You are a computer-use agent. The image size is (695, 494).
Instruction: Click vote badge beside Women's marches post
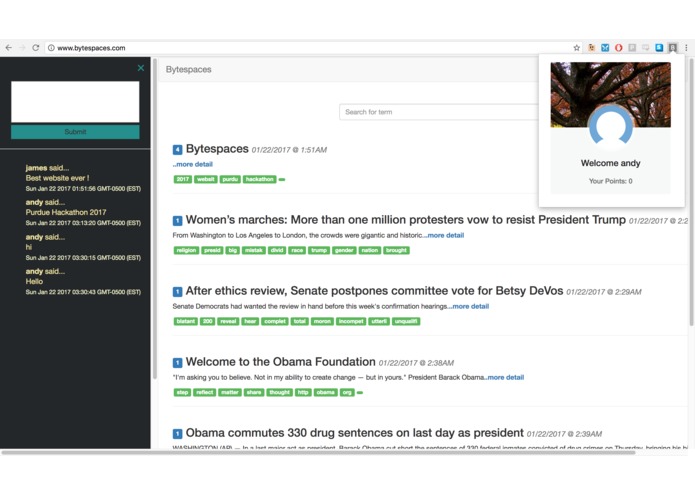(x=177, y=221)
